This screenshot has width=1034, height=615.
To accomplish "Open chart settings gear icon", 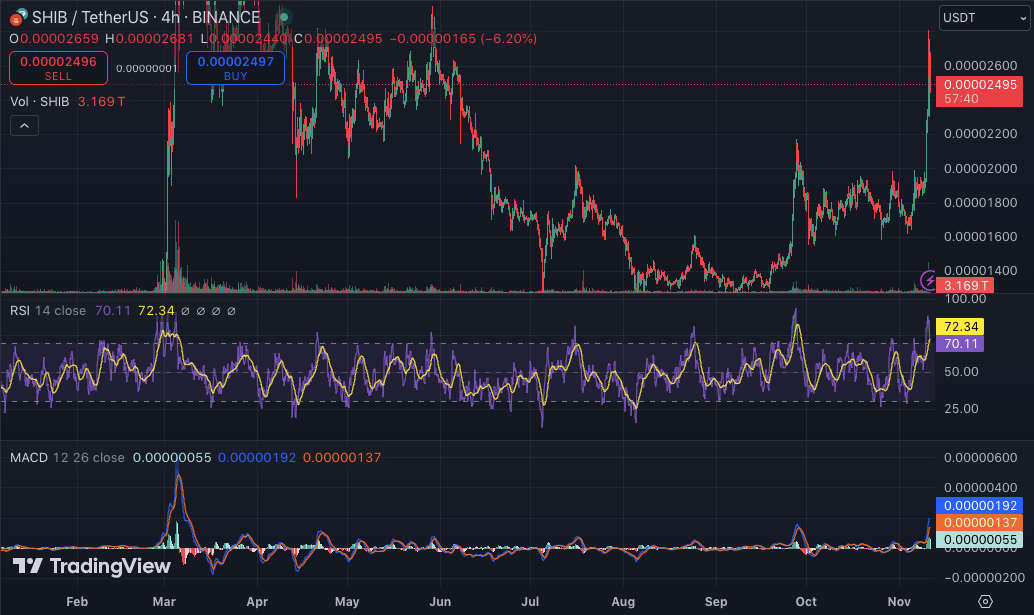I will (985, 601).
